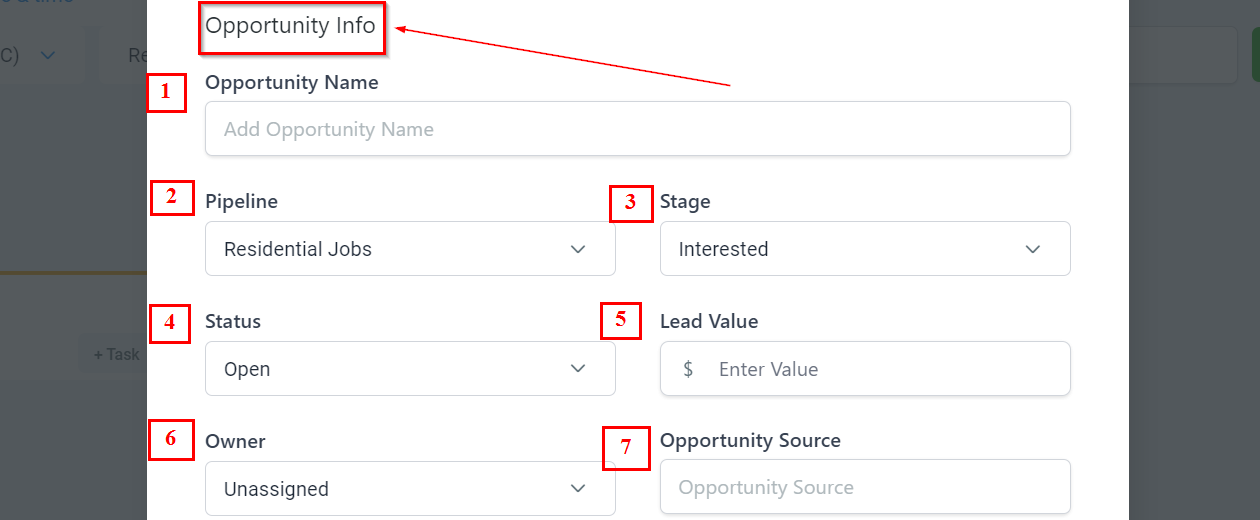This screenshot has width=1260, height=520.
Task: Click the chevron arrow in the Stage box
Action: click(x=1033, y=249)
